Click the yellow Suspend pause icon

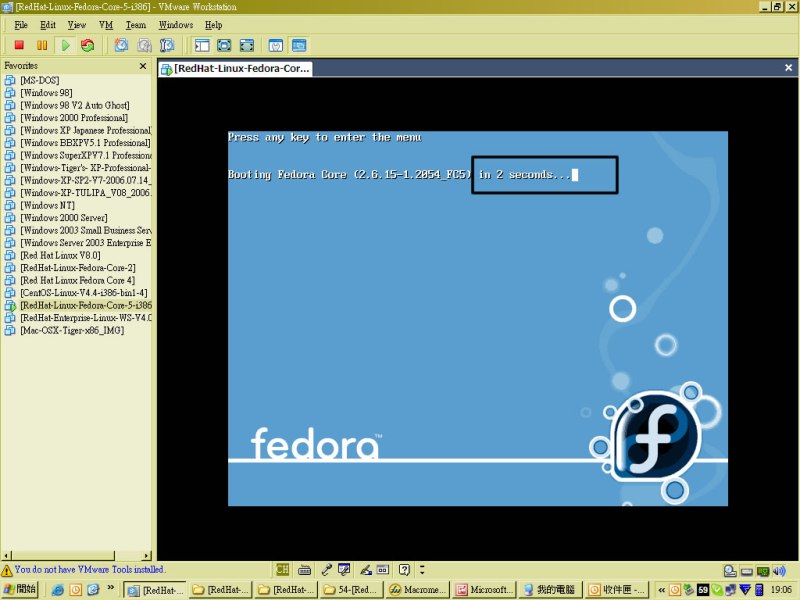[42, 45]
